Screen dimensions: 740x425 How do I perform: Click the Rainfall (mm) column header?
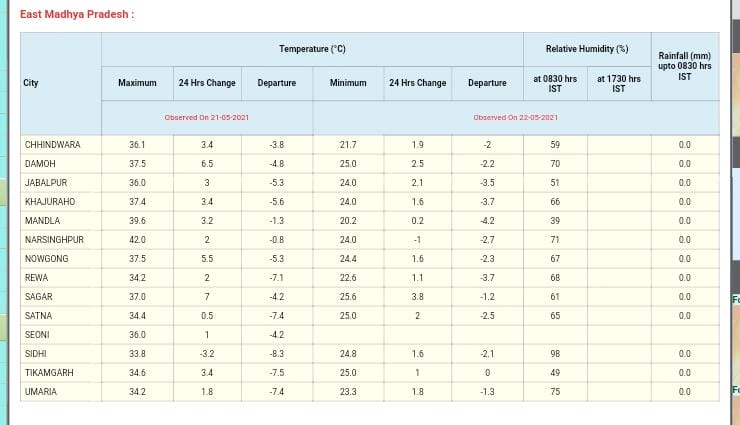[684, 66]
